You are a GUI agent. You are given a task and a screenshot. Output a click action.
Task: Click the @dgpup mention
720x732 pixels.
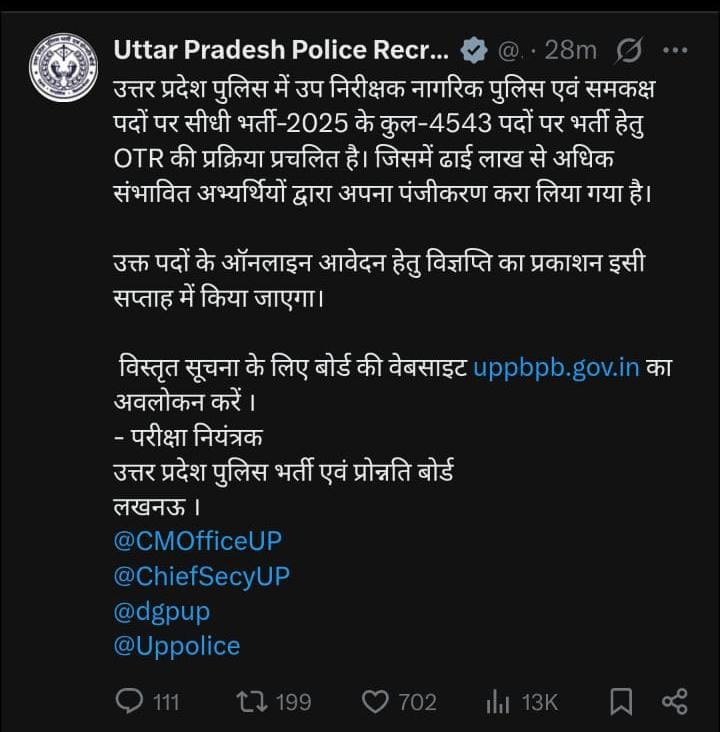(x=162, y=611)
